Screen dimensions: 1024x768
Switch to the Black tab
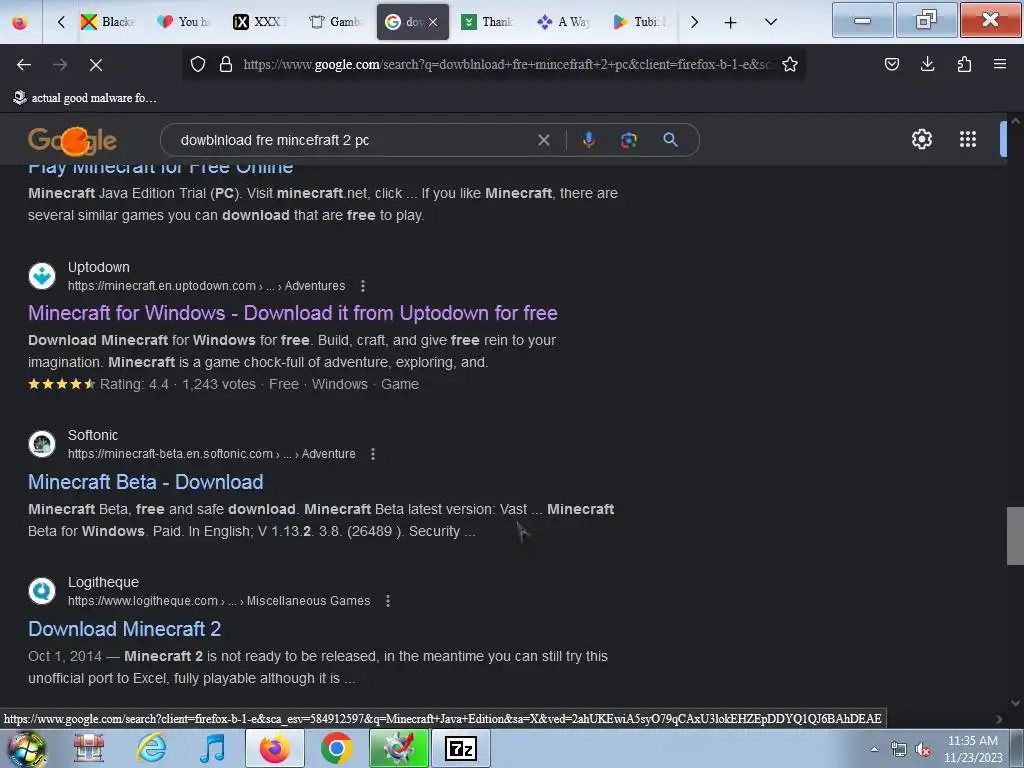click(x=108, y=22)
